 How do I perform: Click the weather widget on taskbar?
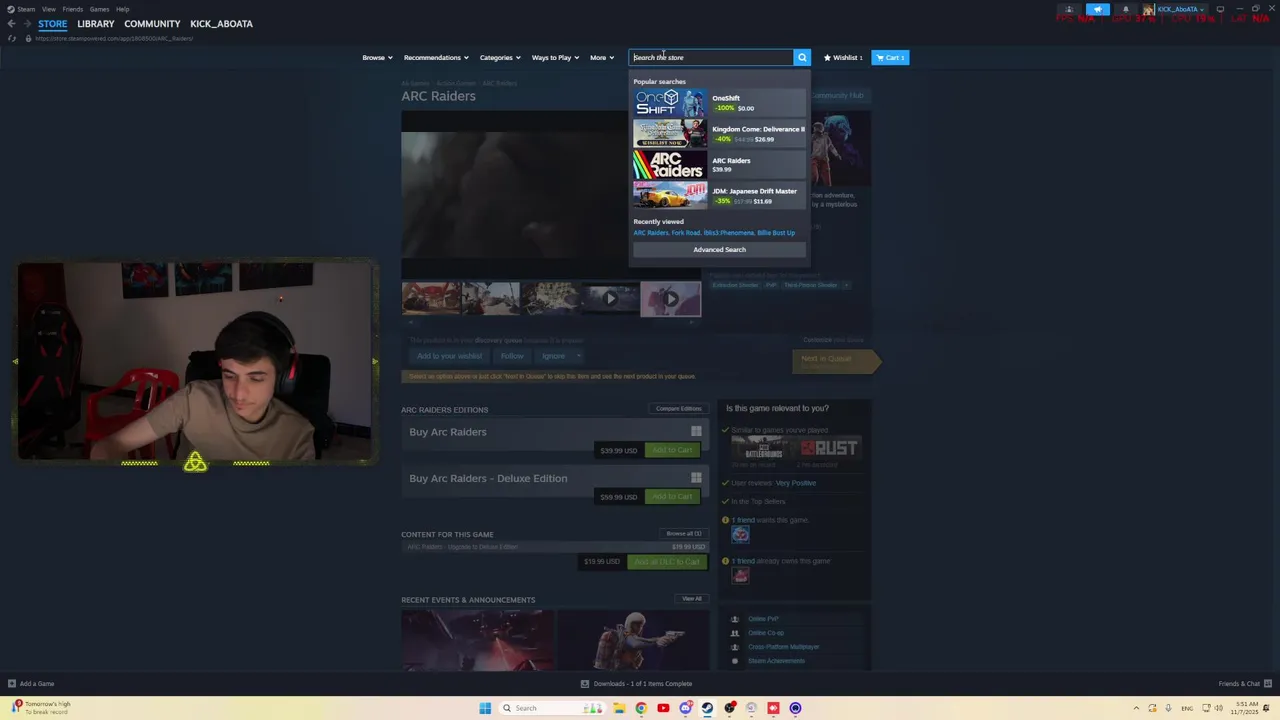[40, 708]
